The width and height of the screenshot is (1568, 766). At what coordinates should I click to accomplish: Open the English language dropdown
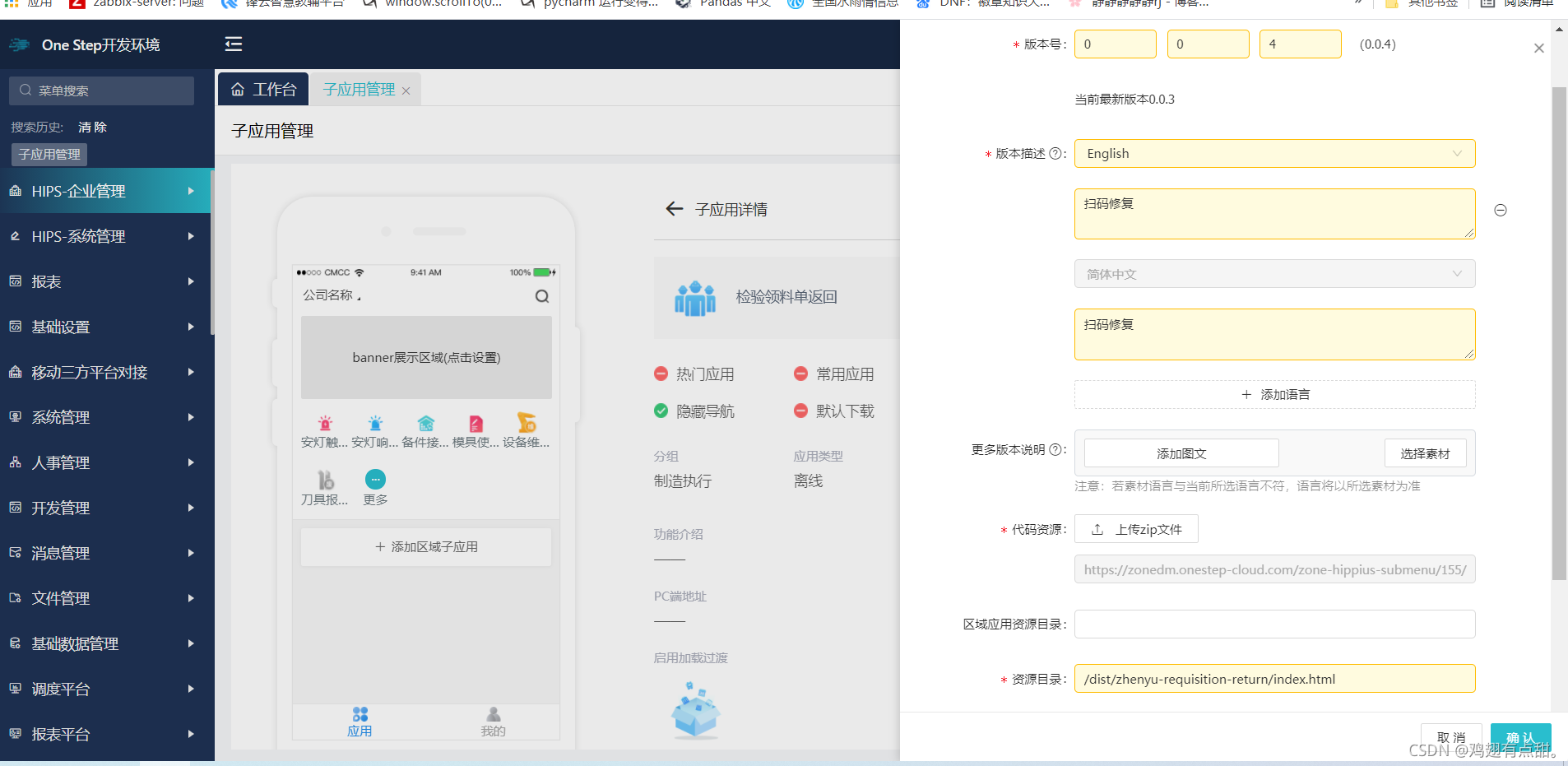click(1274, 154)
